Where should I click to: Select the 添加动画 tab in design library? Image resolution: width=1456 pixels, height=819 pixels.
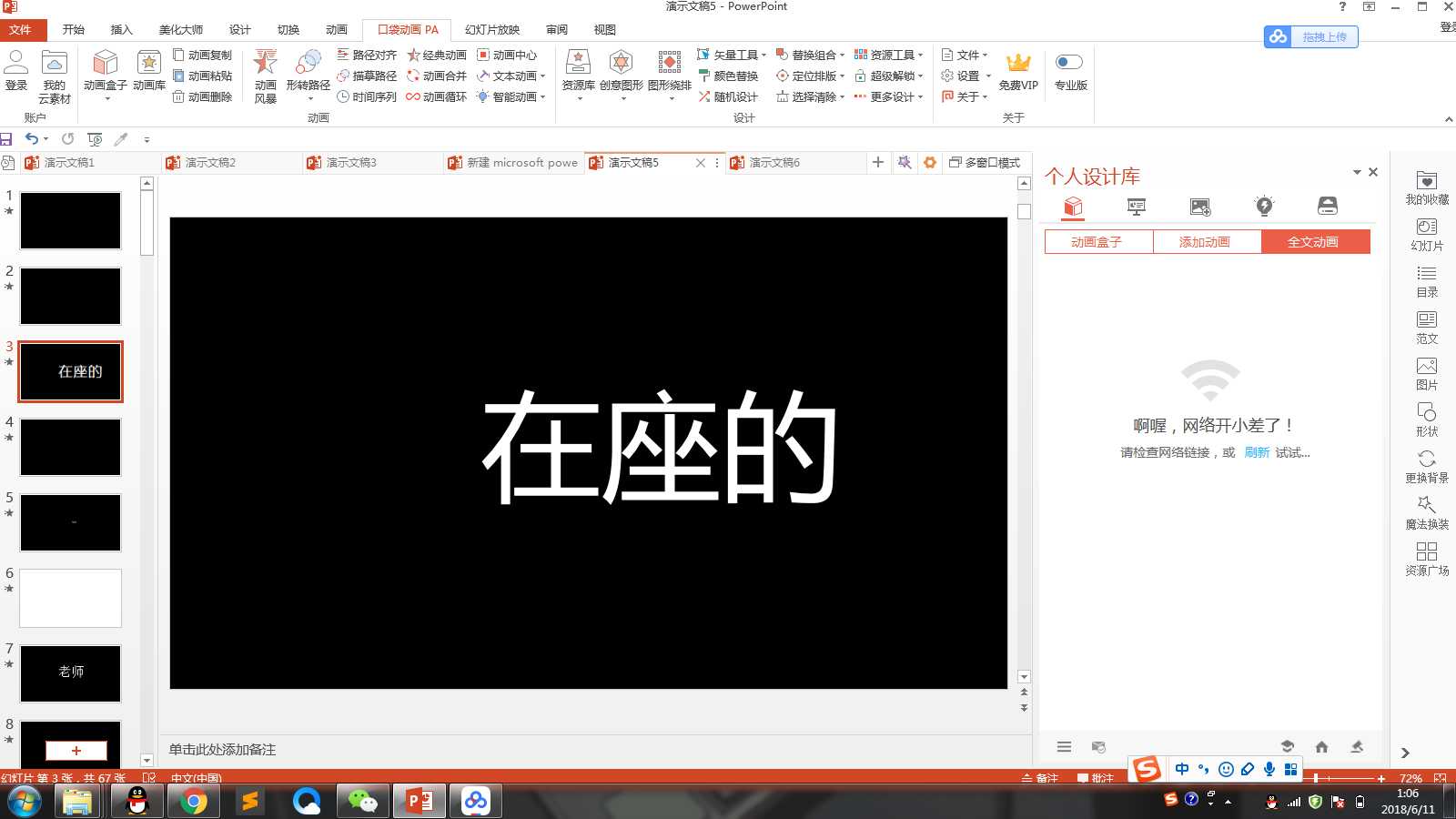click(x=1205, y=242)
